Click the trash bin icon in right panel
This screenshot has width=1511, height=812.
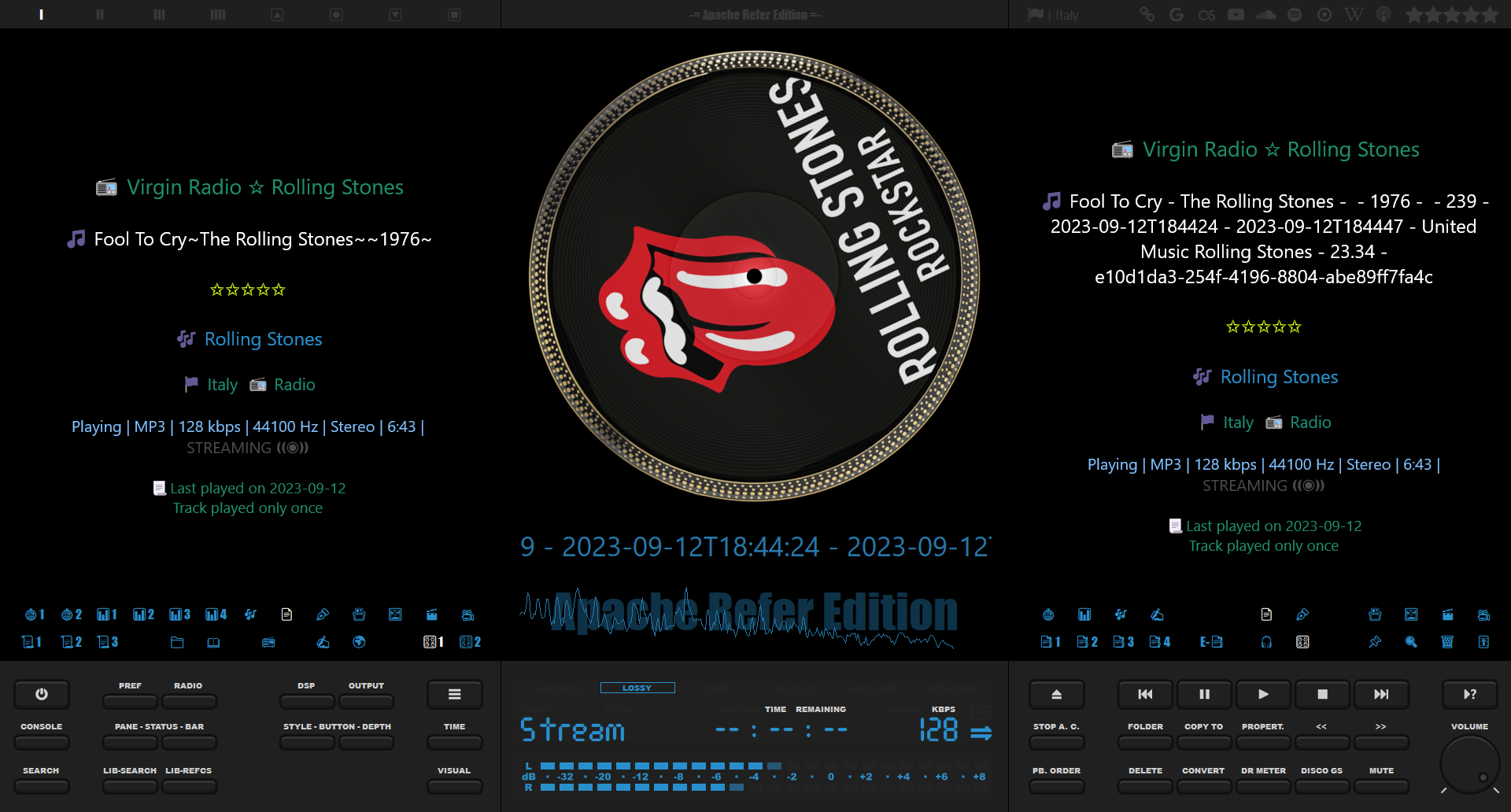(x=1447, y=642)
